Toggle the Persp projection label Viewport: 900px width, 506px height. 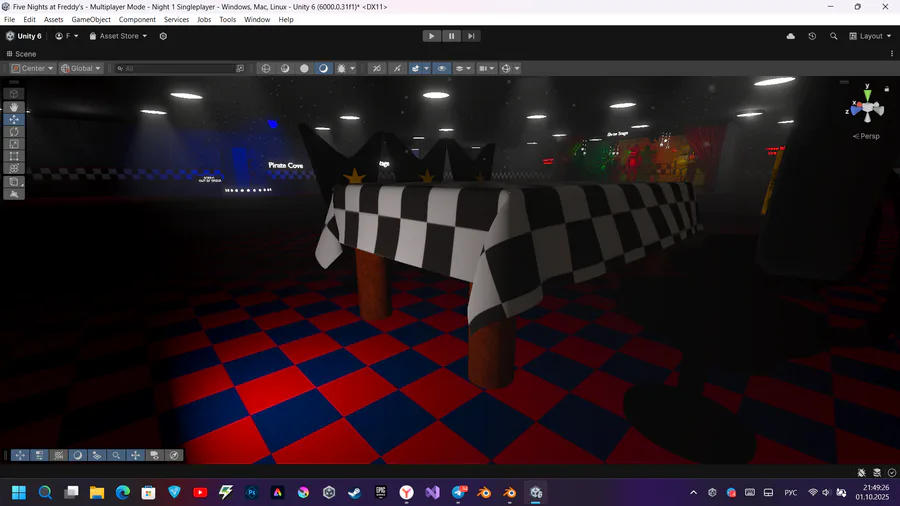click(x=866, y=137)
